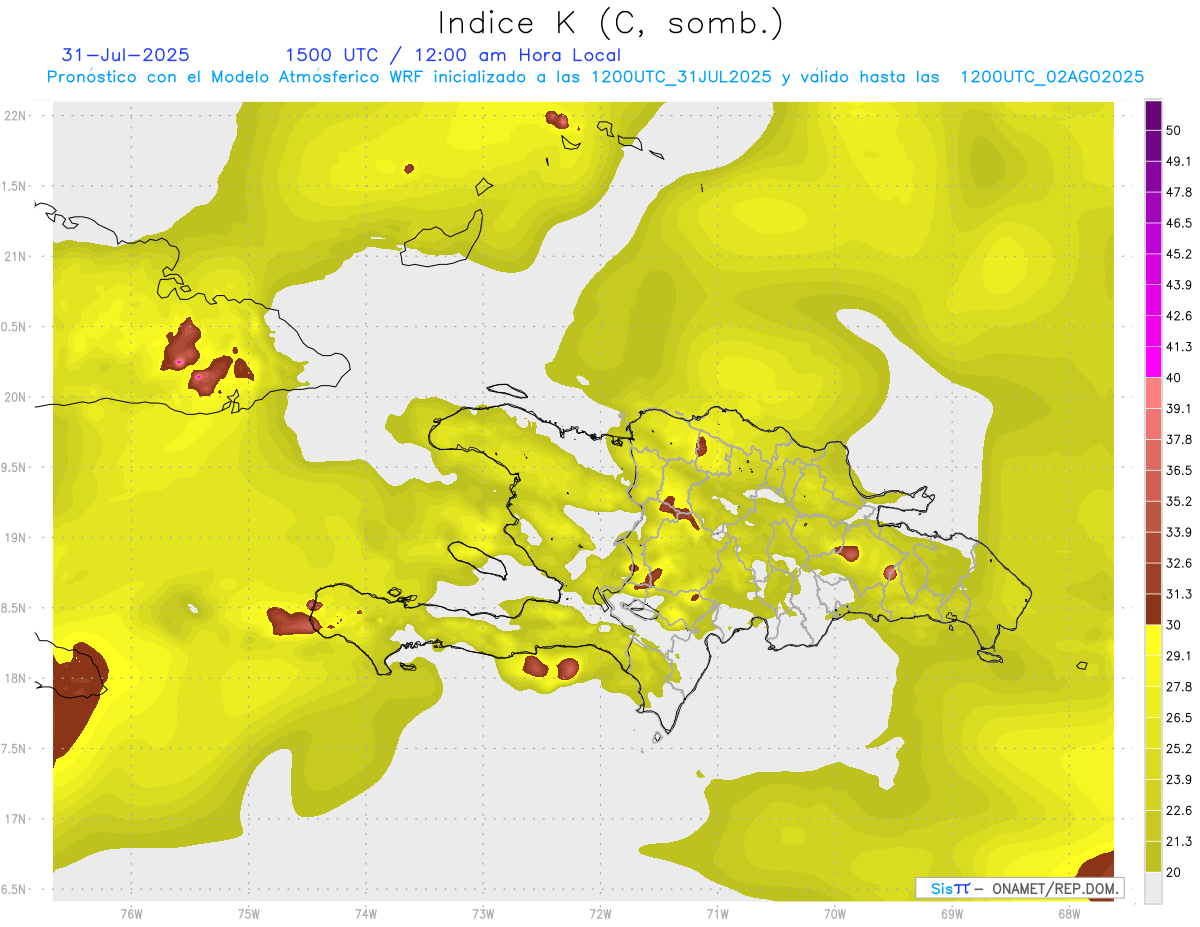Click the "1500 UTC / 12:00 am Hora Local" text

(453, 55)
